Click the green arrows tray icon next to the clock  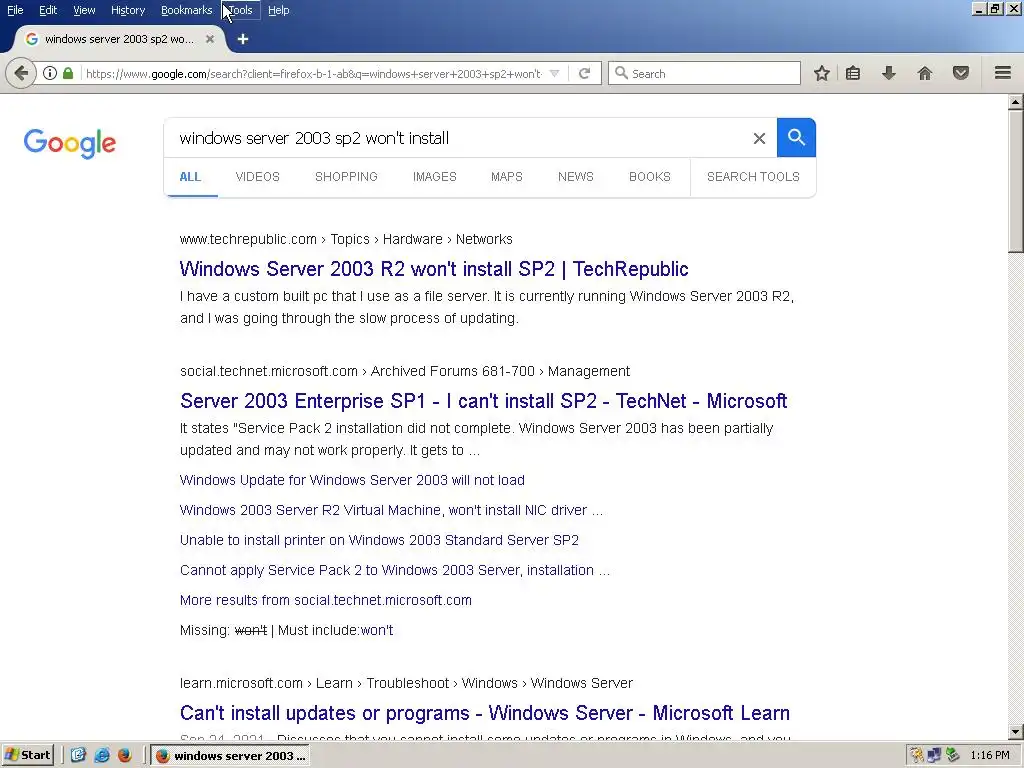tap(953, 756)
